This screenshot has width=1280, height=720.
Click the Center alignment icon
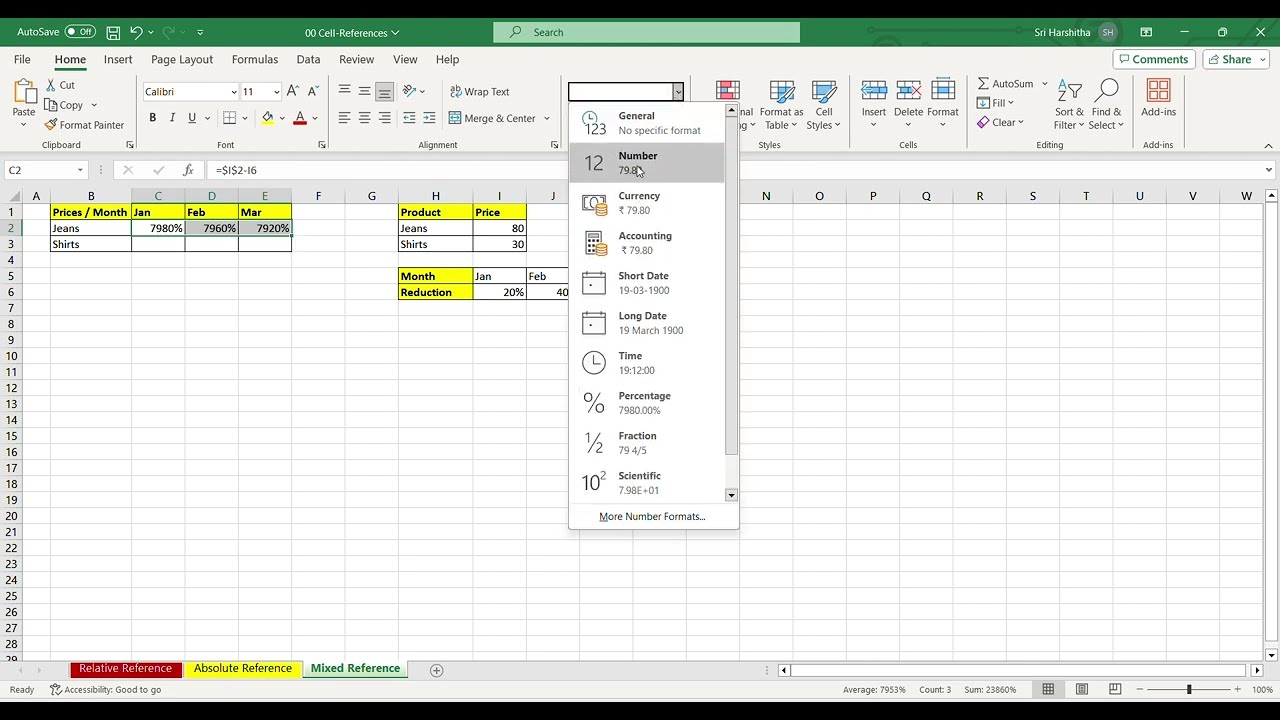pyautogui.click(x=364, y=118)
